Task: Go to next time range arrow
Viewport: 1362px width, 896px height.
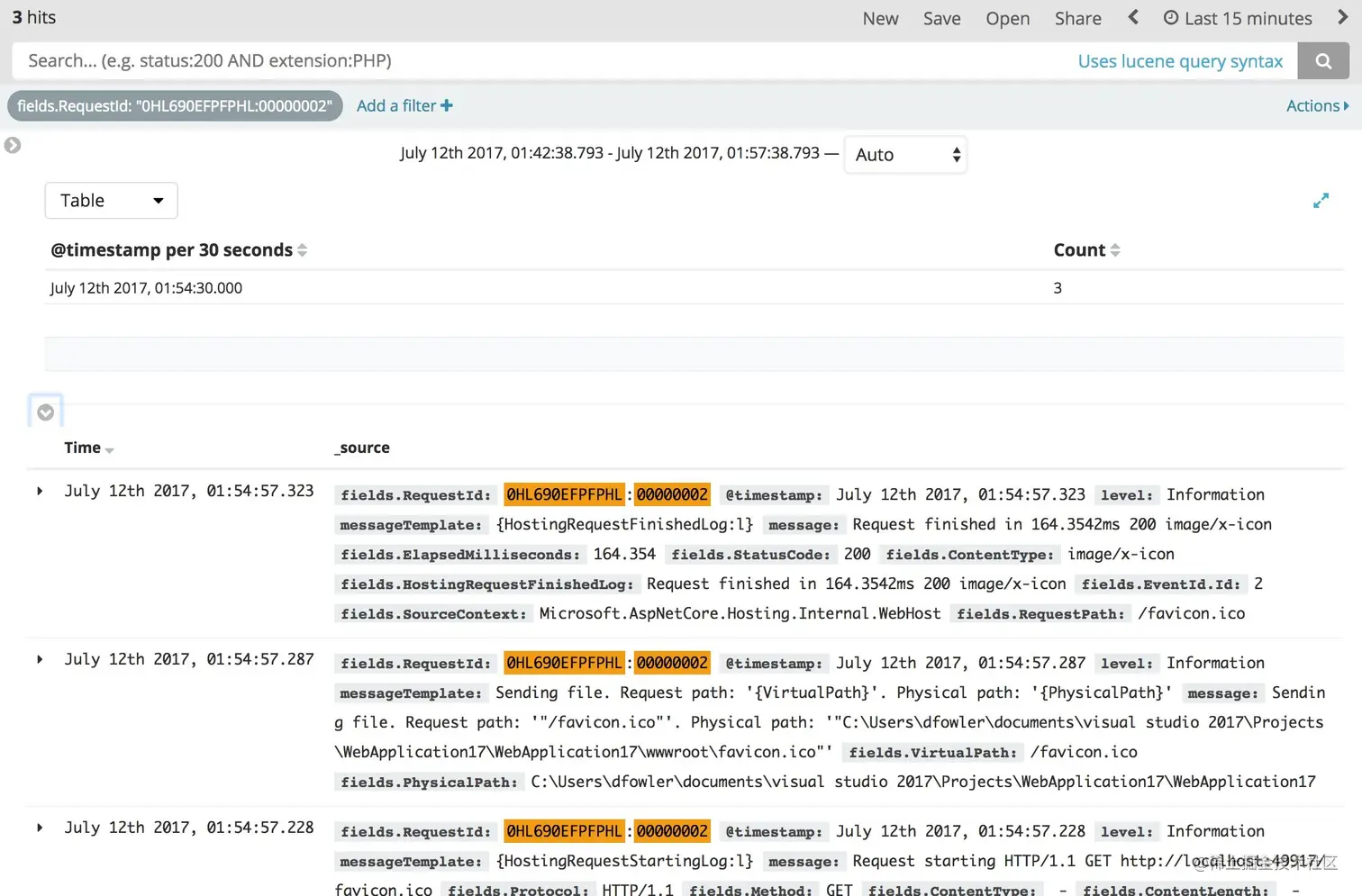Action: pyautogui.click(x=1343, y=17)
